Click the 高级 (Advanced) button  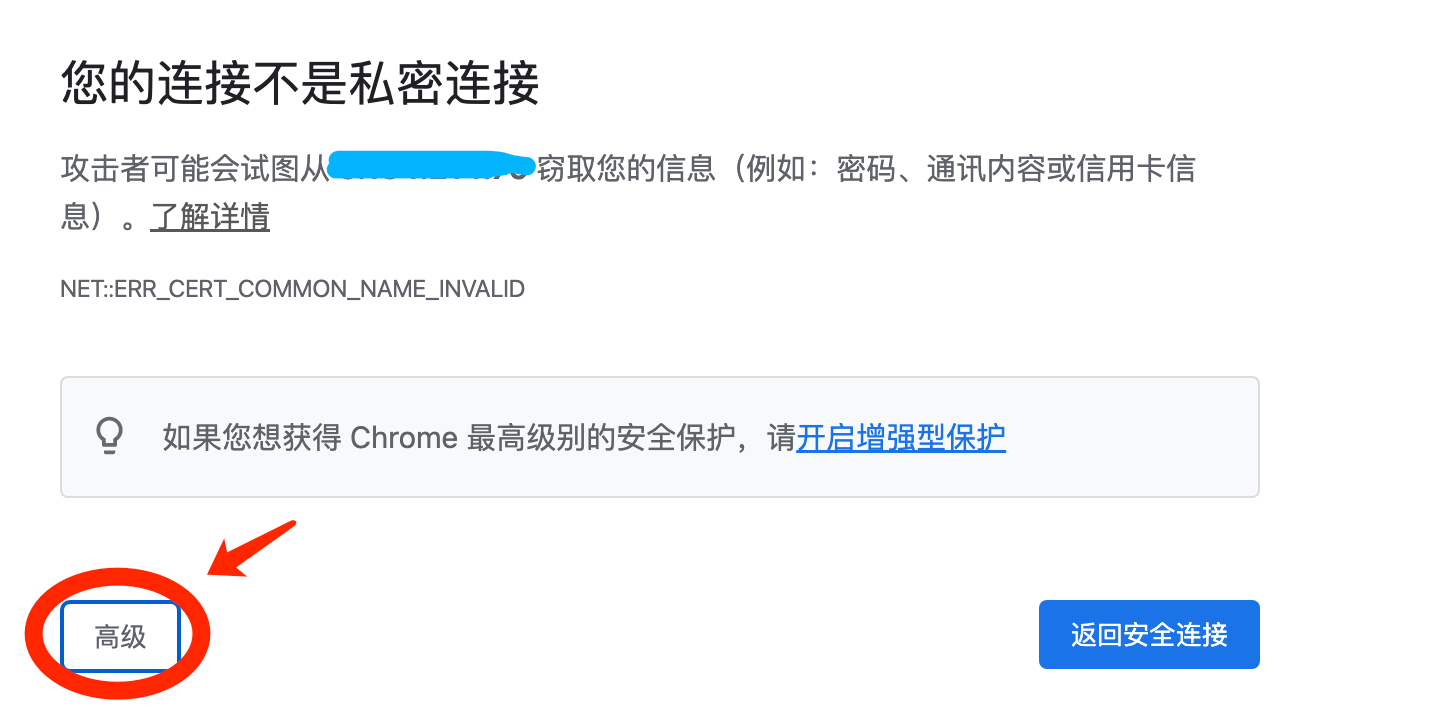coord(120,636)
